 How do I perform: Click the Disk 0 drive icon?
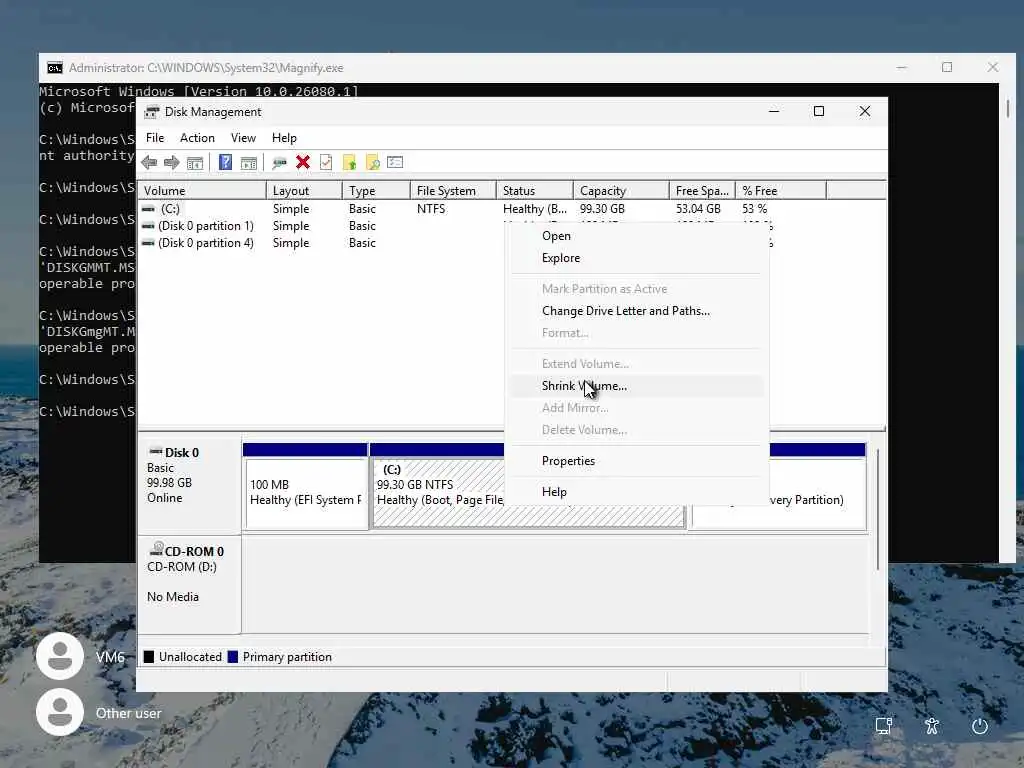(x=155, y=451)
